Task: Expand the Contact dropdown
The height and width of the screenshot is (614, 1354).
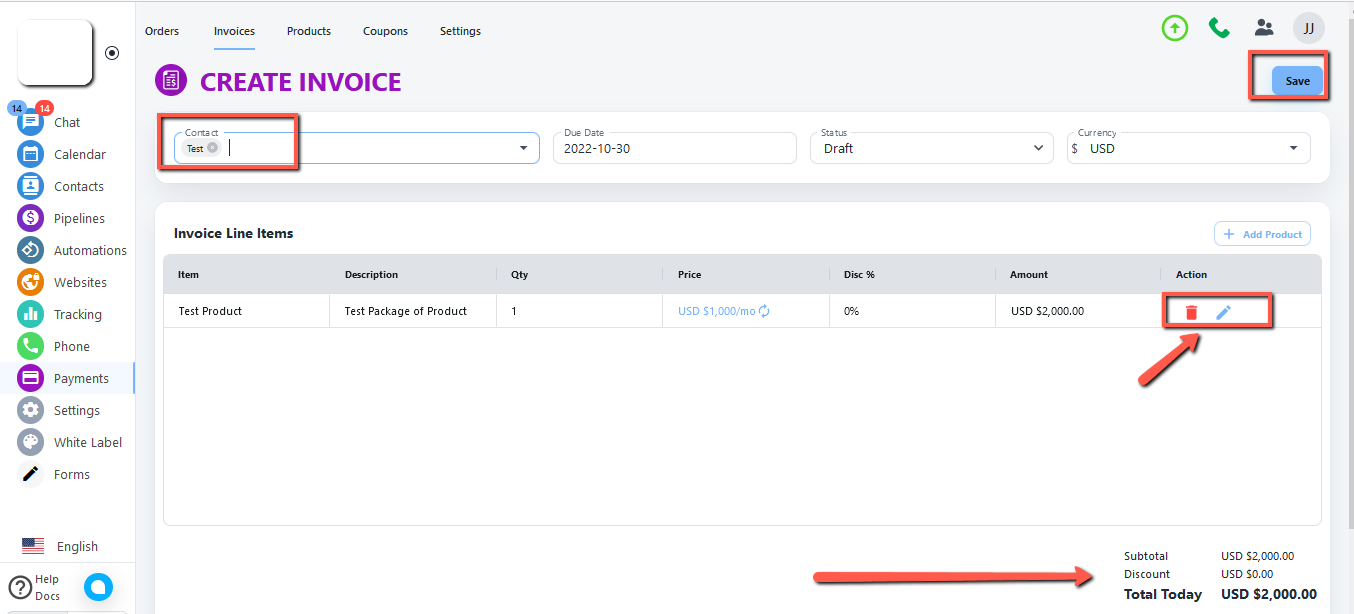Action: [x=523, y=148]
